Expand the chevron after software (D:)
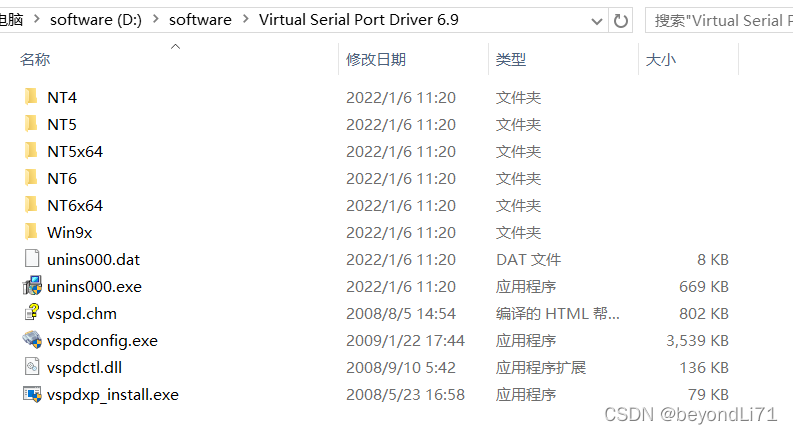Image resolution: width=793 pixels, height=434 pixels. click(x=156, y=19)
